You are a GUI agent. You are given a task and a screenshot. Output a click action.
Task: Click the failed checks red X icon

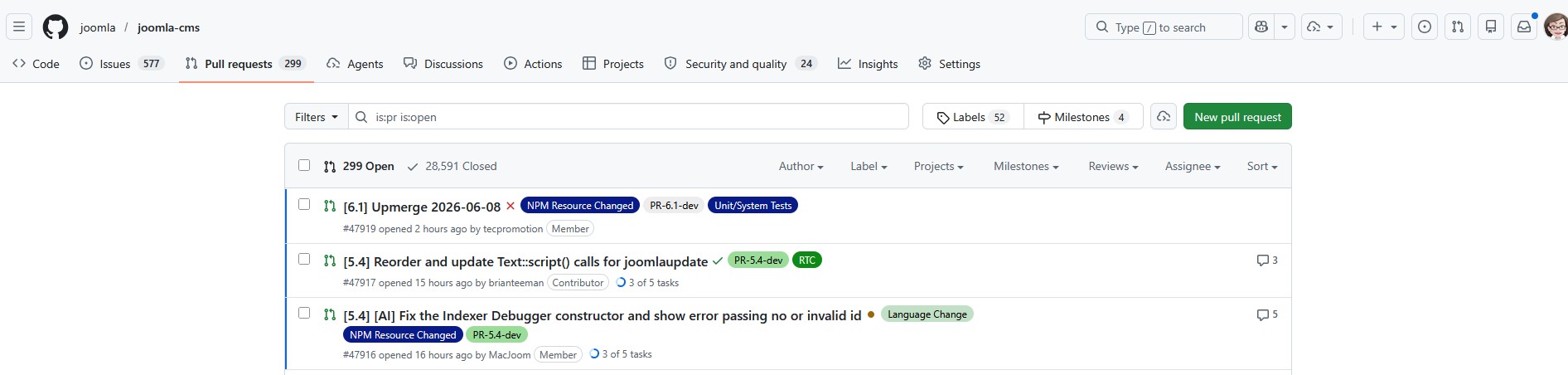click(x=511, y=206)
